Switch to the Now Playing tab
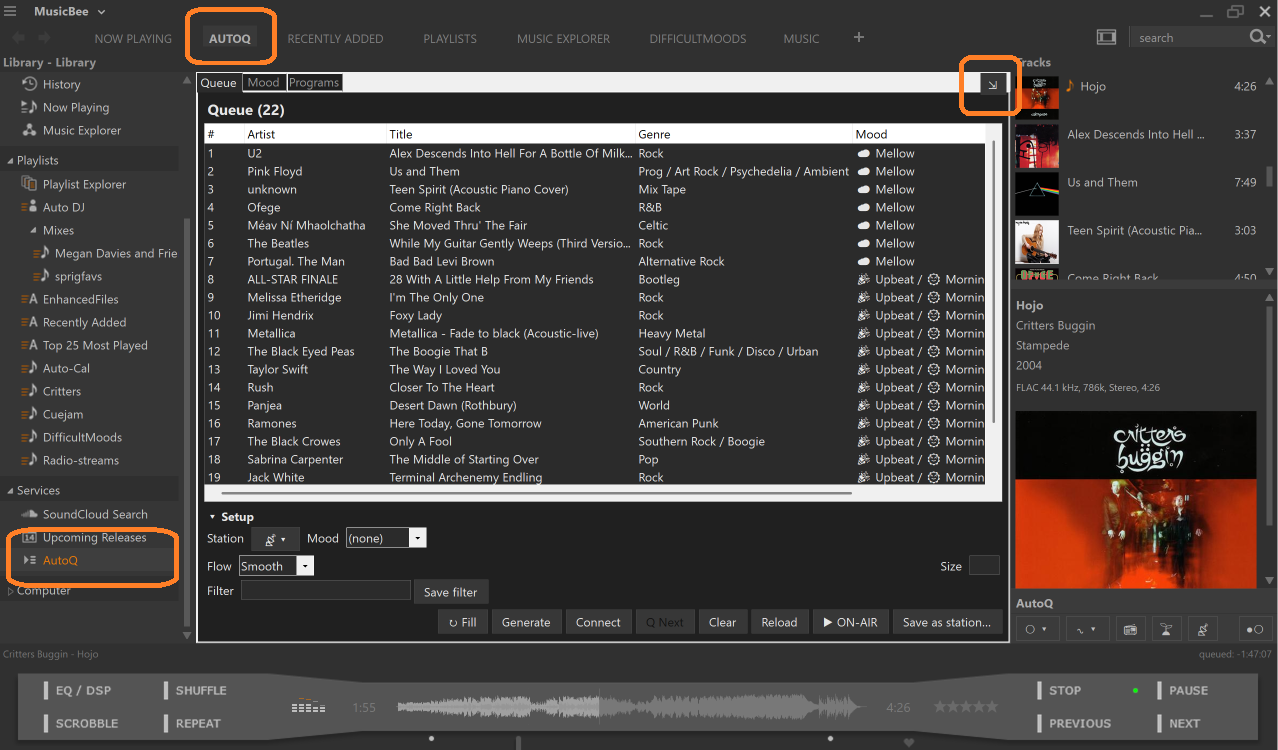 click(x=133, y=39)
